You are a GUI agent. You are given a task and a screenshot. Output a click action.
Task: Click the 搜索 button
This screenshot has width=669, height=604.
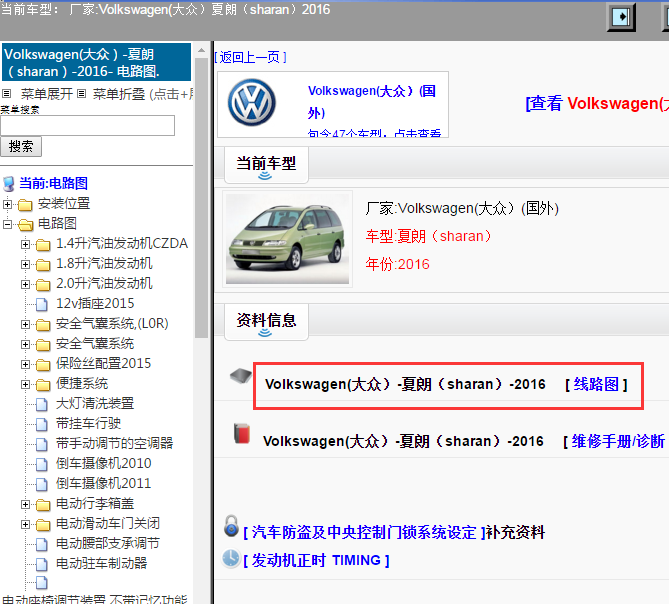(21, 146)
